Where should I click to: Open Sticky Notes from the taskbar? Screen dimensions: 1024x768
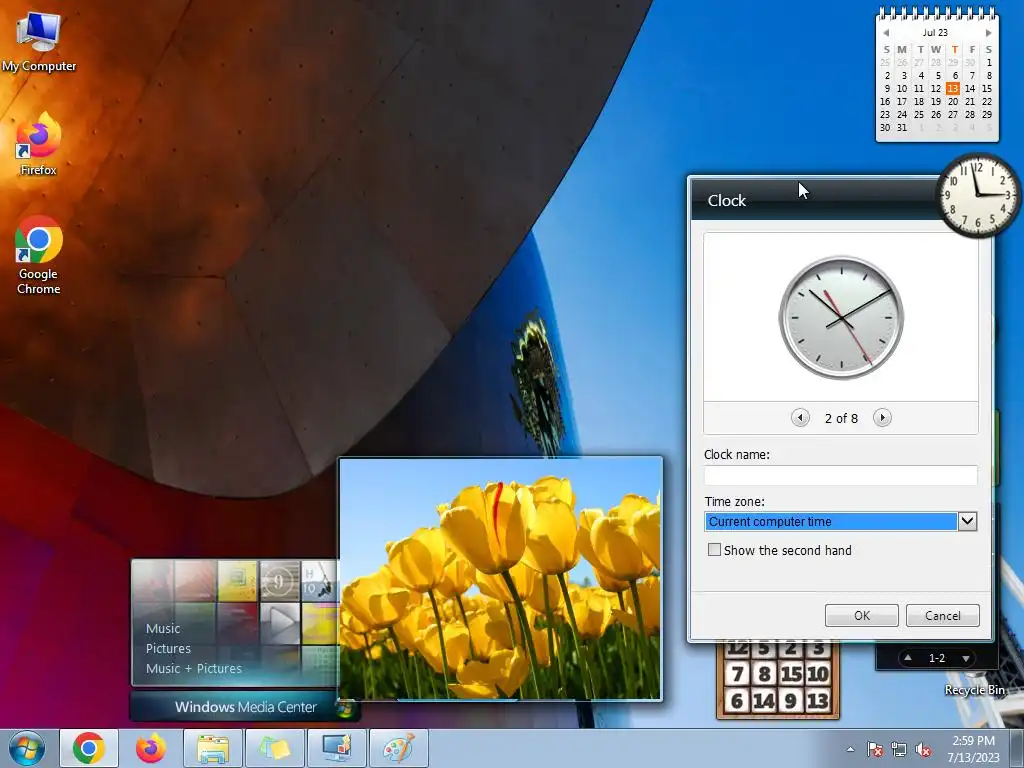275,748
